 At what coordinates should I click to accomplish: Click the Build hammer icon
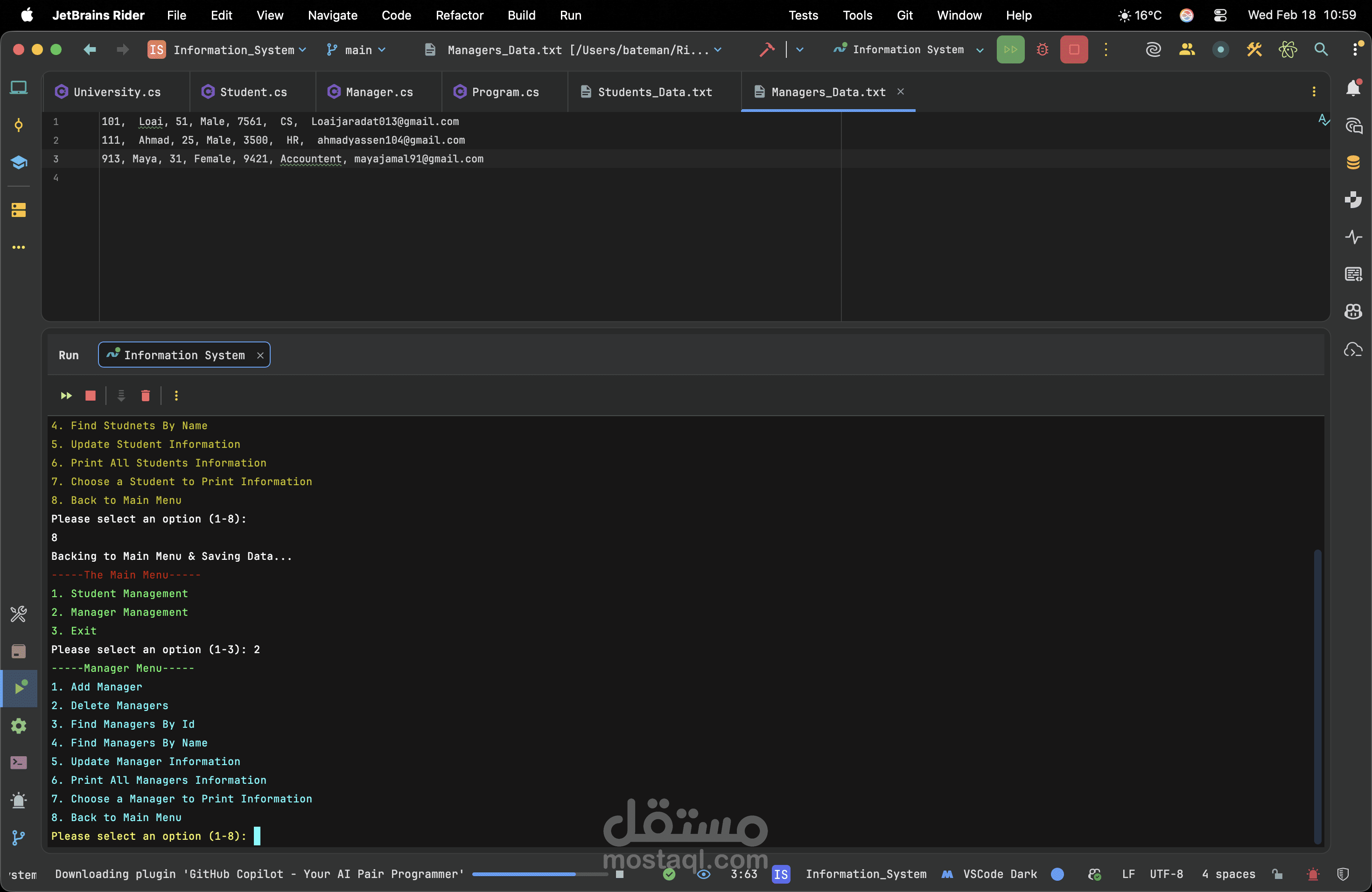click(x=767, y=49)
